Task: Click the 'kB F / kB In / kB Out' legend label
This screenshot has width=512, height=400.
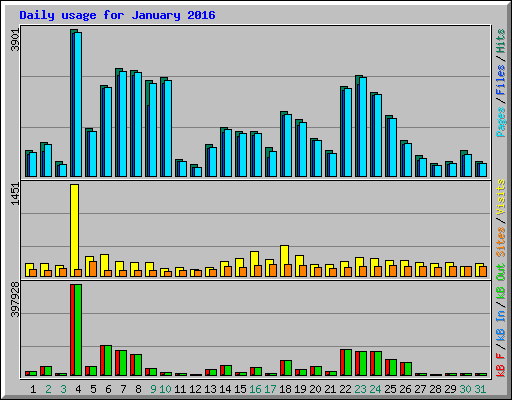Action: (x=500, y=320)
